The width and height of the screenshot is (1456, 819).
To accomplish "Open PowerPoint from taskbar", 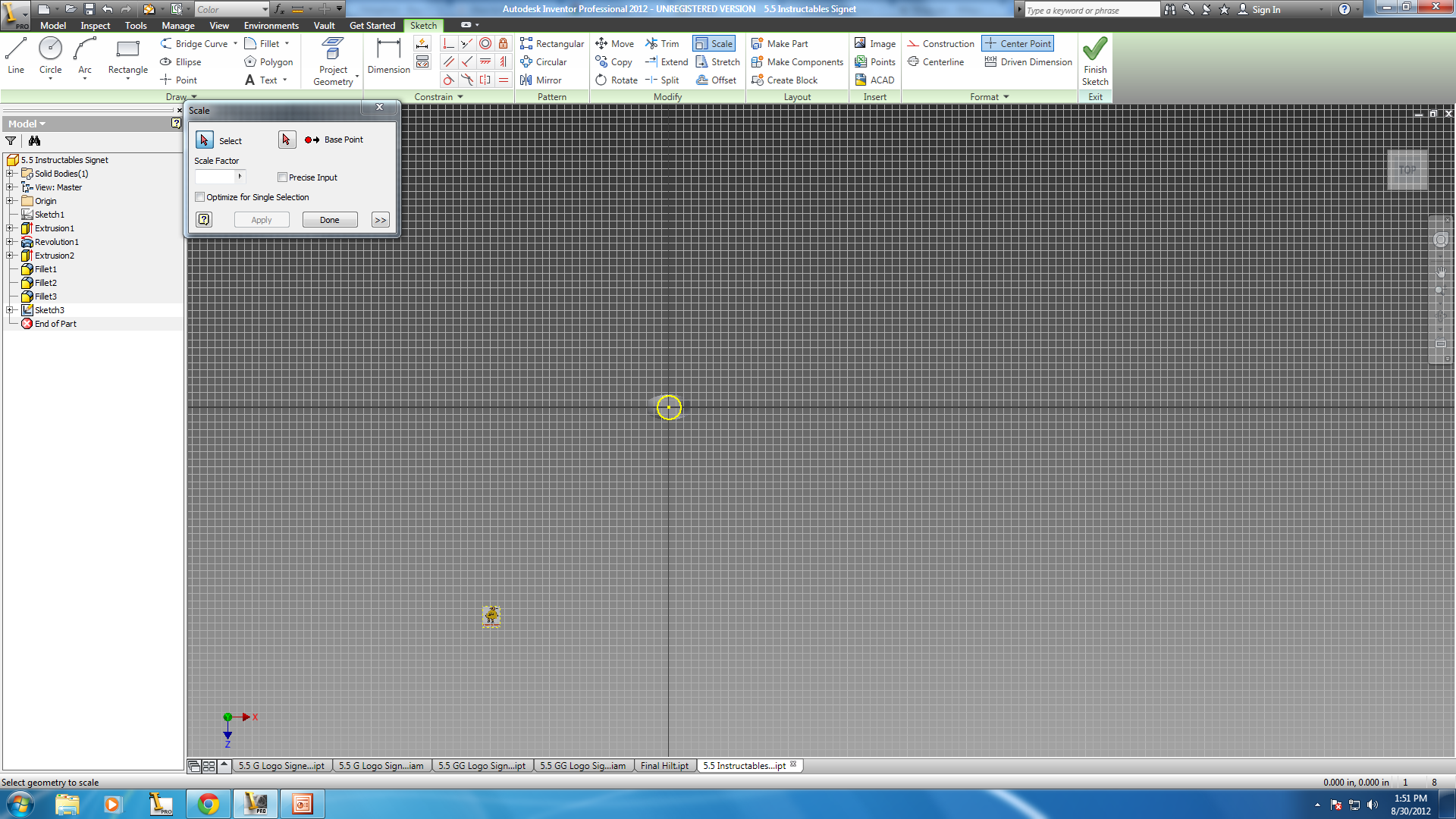I will (303, 804).
